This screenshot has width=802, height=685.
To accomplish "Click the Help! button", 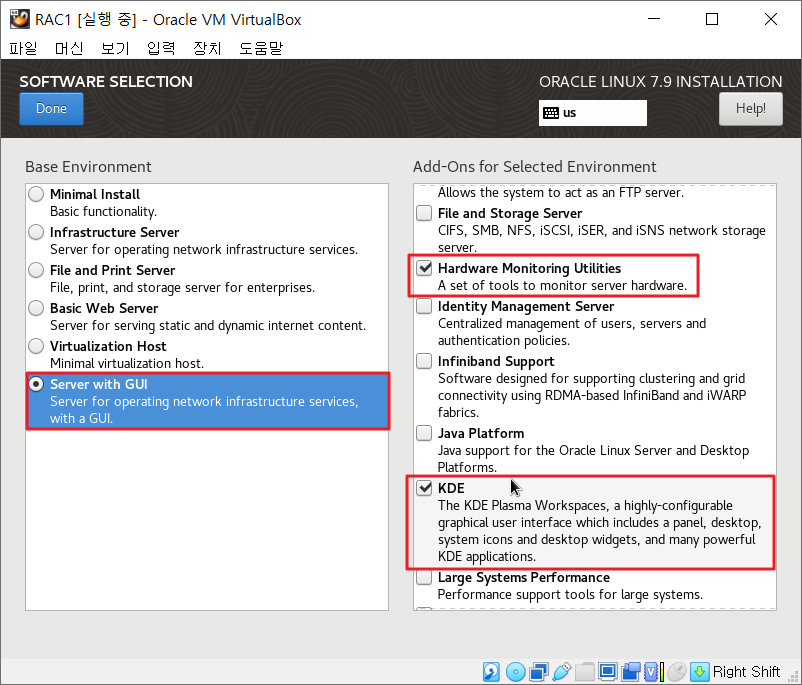I will pyautogui.click(x=750, y=108).
